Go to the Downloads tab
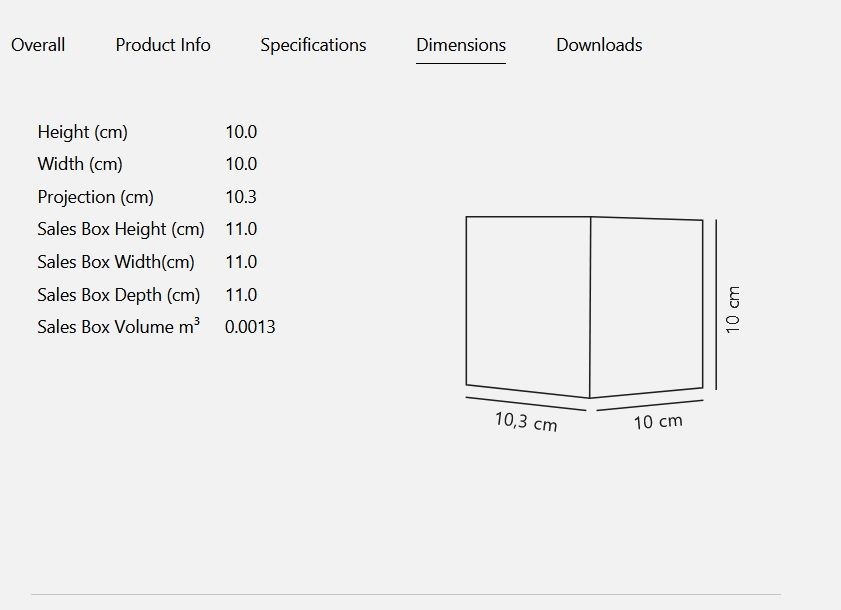The image size is (841, 610). point(599,45)
